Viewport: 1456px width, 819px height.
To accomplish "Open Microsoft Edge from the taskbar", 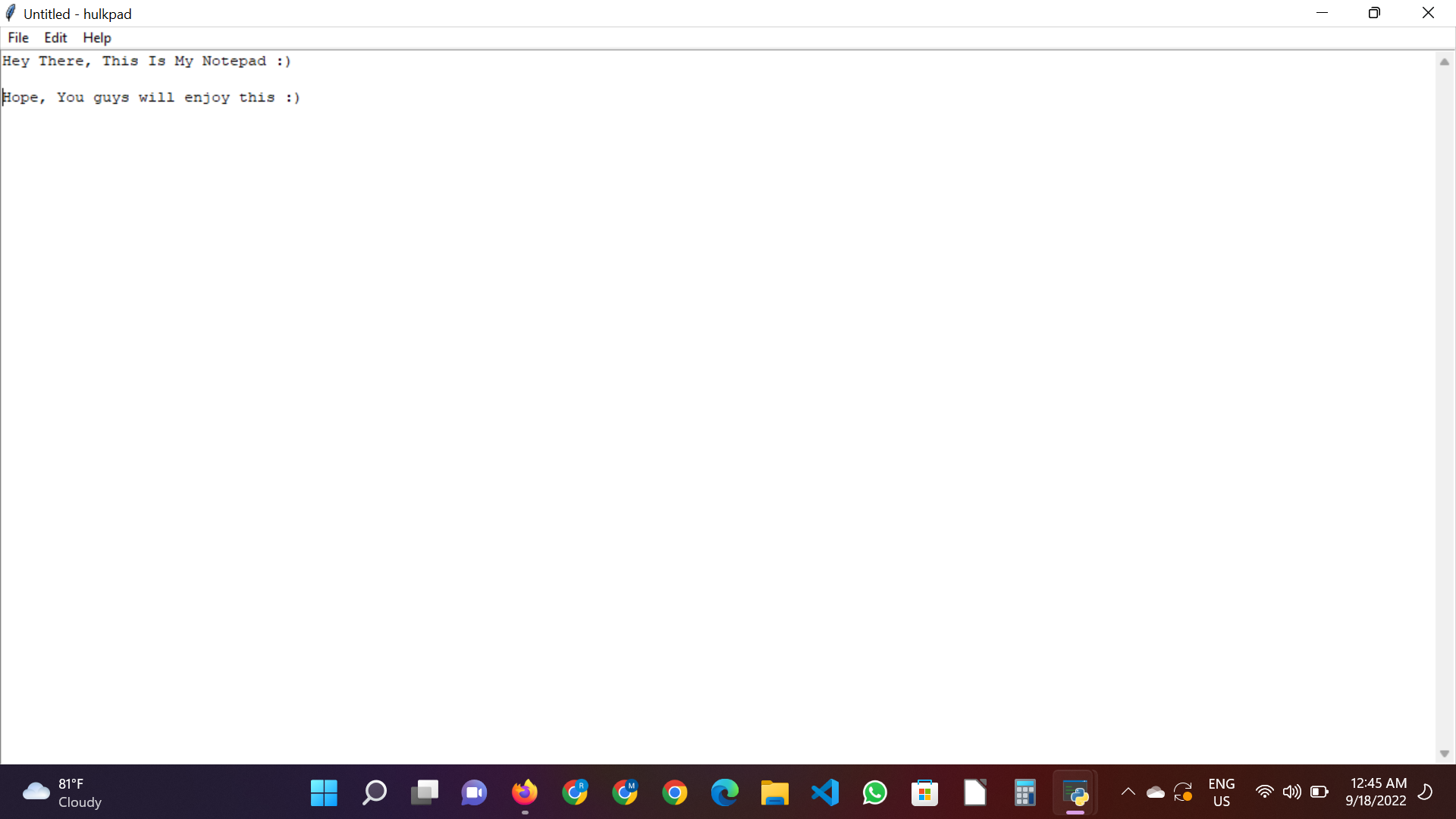I will point(724,793).
